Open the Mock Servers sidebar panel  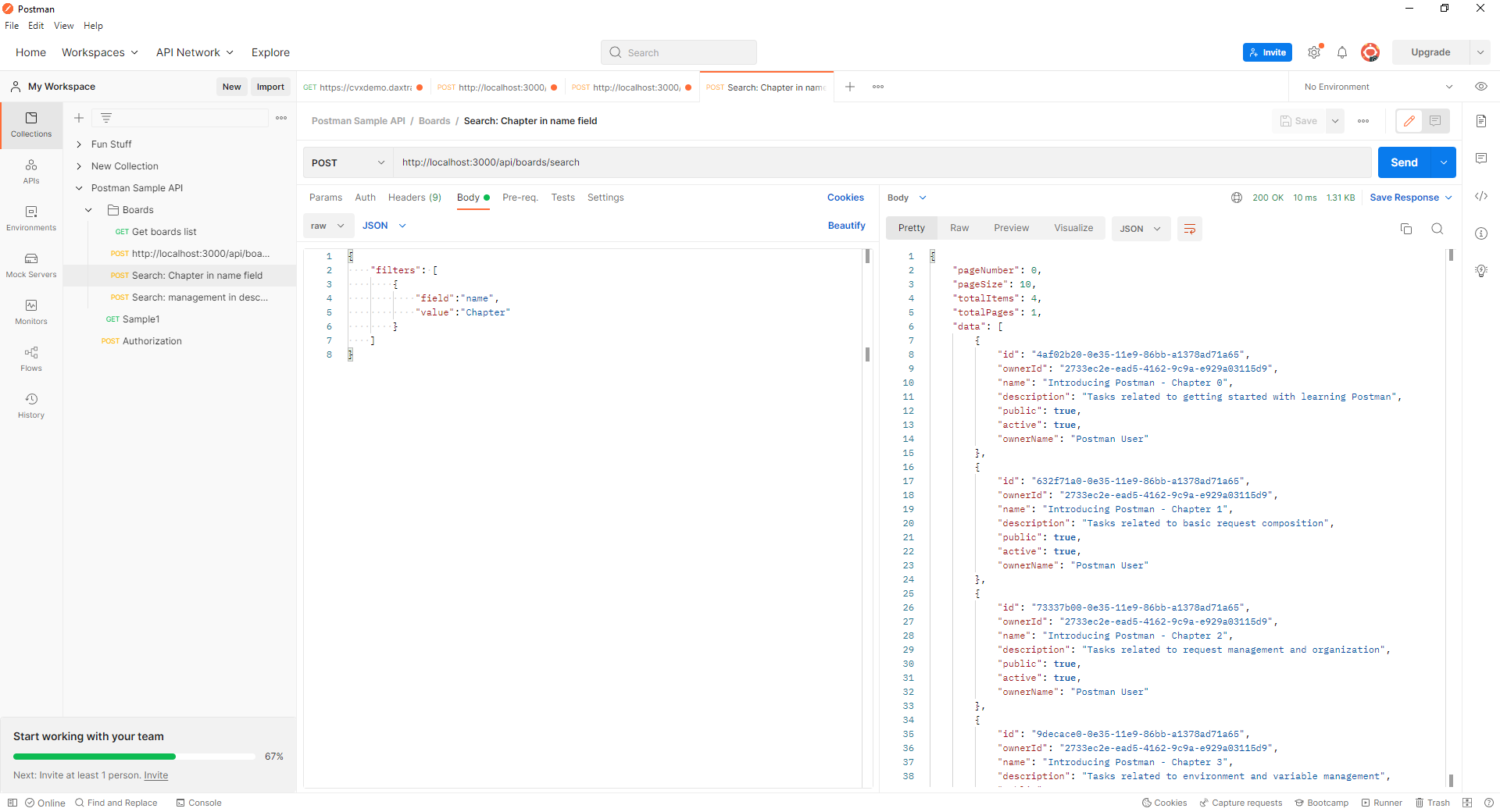point(31,265)
